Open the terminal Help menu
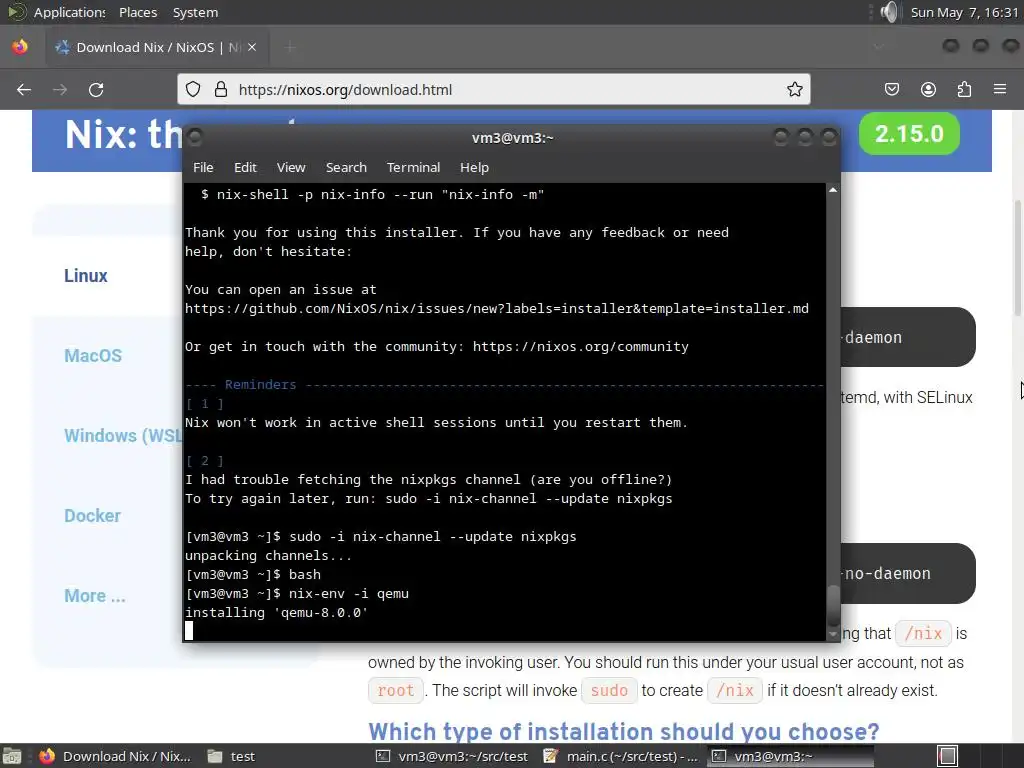Viewport: 1024px width, 768px height. [x=474, y=167]
